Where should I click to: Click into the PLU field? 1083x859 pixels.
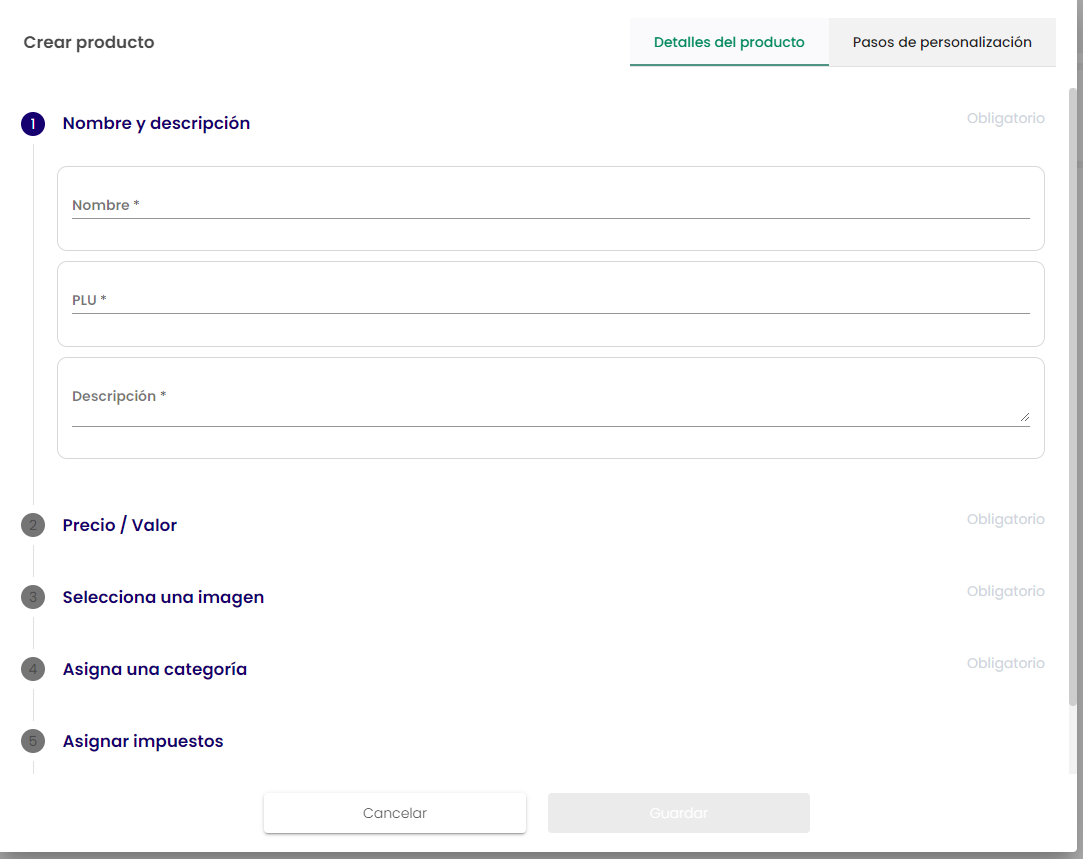point(550,301)
